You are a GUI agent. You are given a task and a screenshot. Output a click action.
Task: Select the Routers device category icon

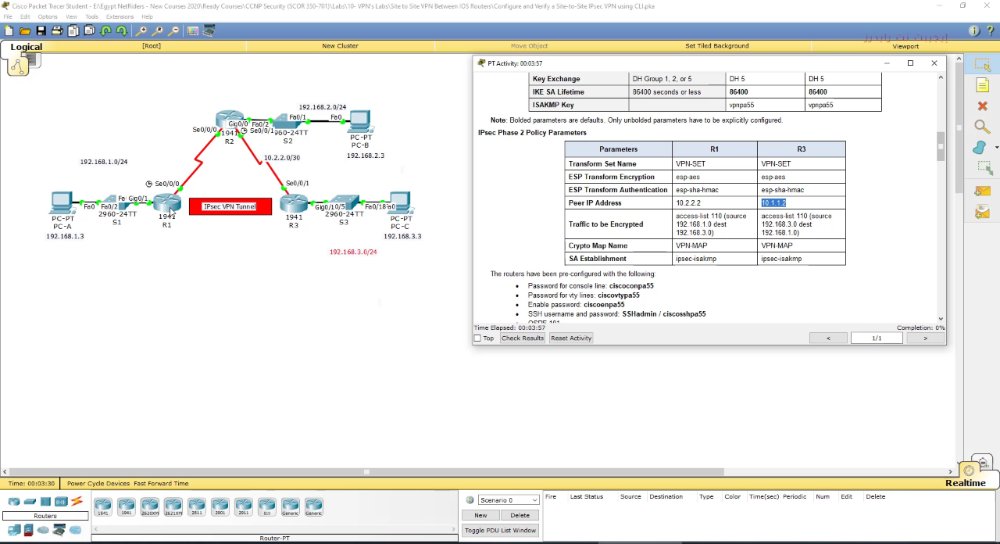coord(14,501)
